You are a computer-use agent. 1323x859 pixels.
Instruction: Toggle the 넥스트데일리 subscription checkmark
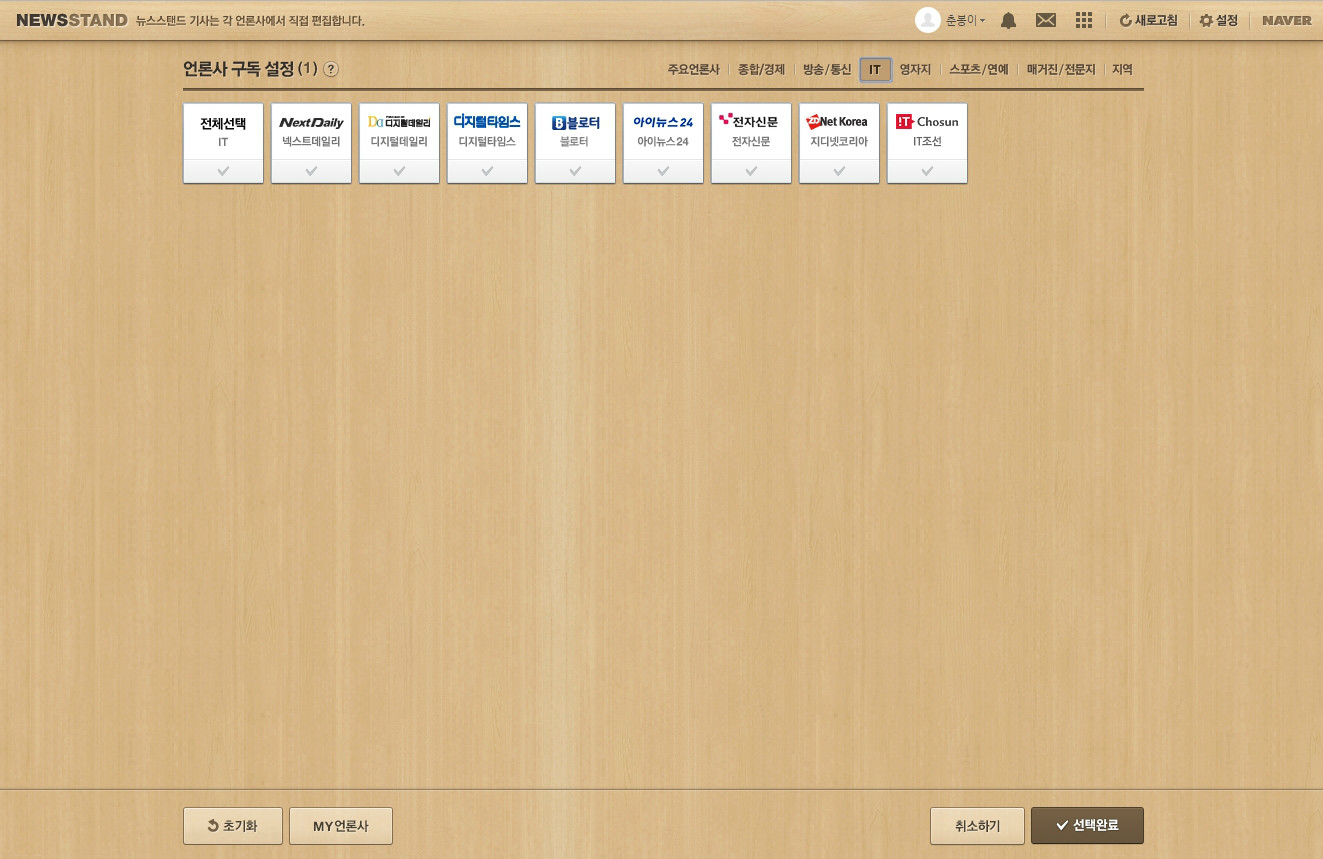click(x=311, y=171)
